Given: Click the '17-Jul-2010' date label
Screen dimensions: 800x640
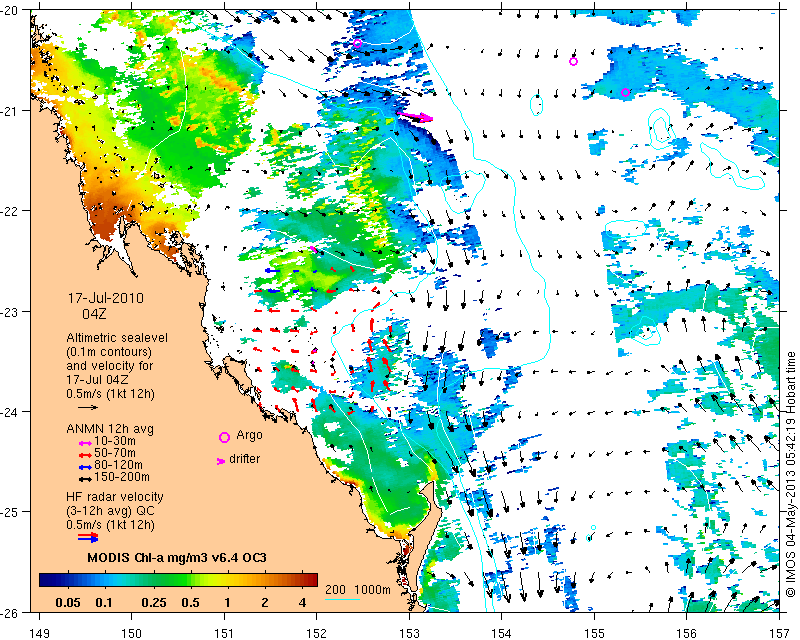Looking at the screenshot, I should [106, 298].
